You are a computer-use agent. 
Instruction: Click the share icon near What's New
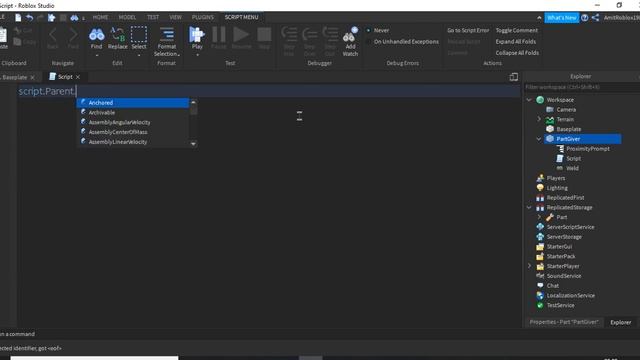click(x=596, y=18)
